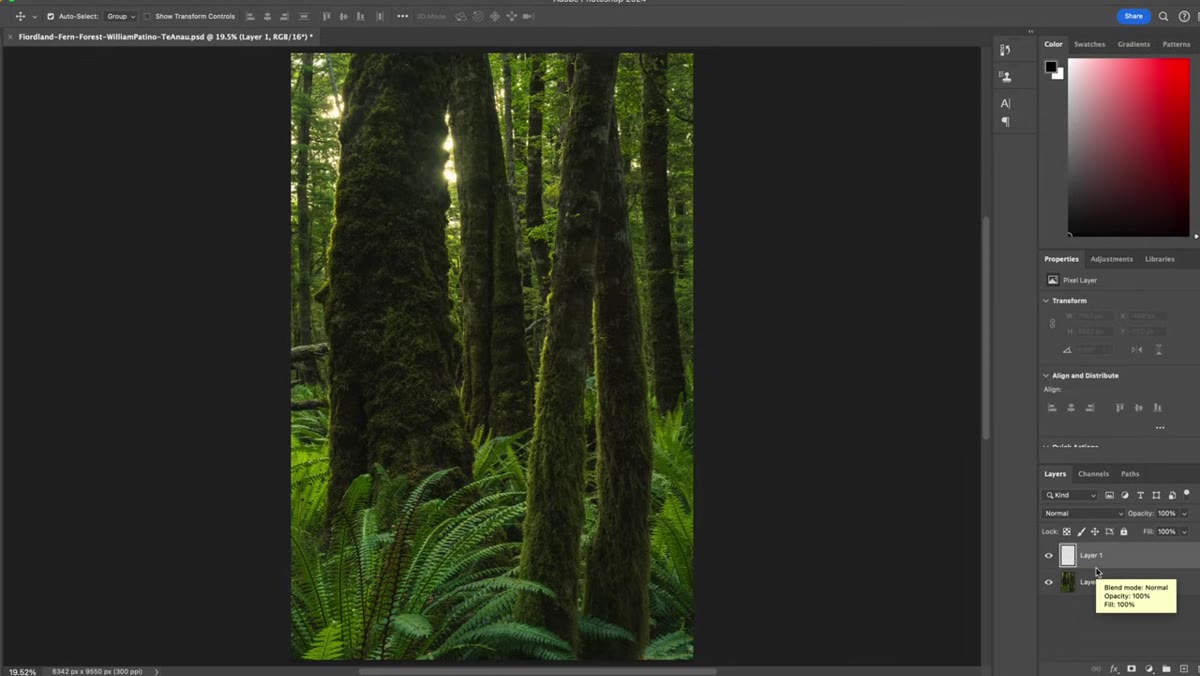Create a new group folder icon

1166,668
